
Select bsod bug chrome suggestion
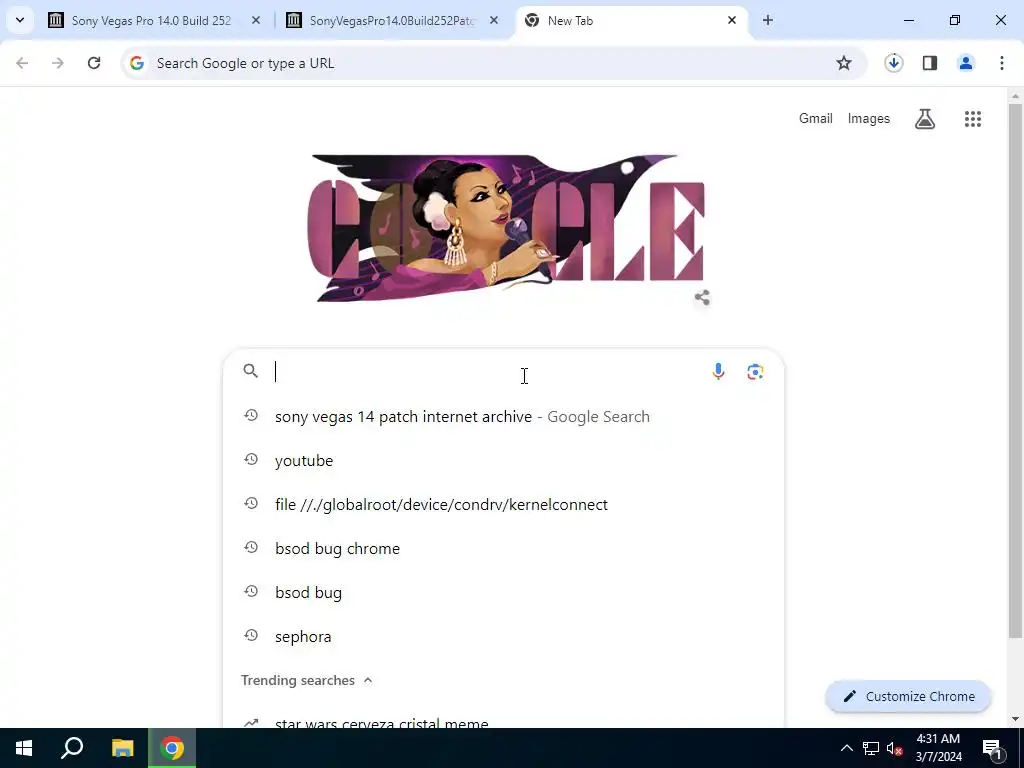tap(503, 549)
